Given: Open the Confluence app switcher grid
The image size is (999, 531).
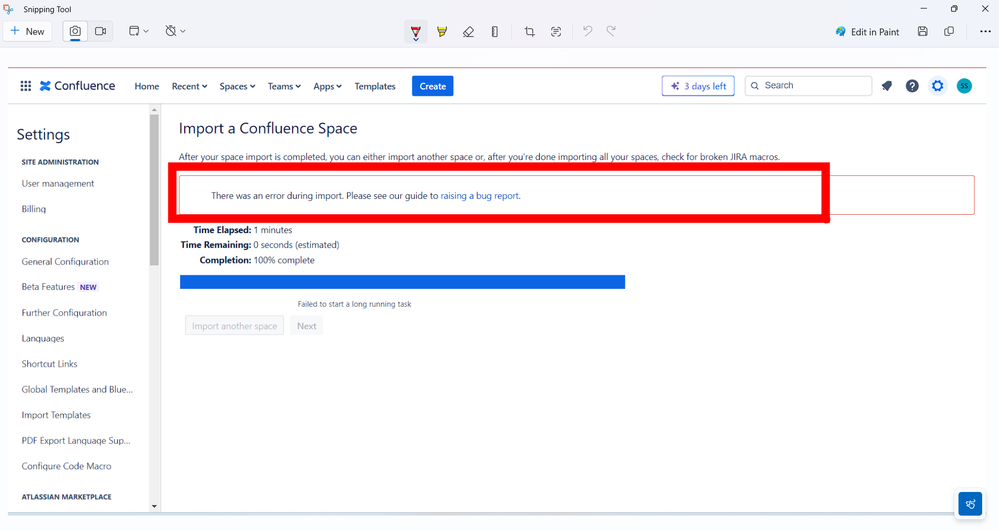Looking at the screenshot, I should (25, 86).
